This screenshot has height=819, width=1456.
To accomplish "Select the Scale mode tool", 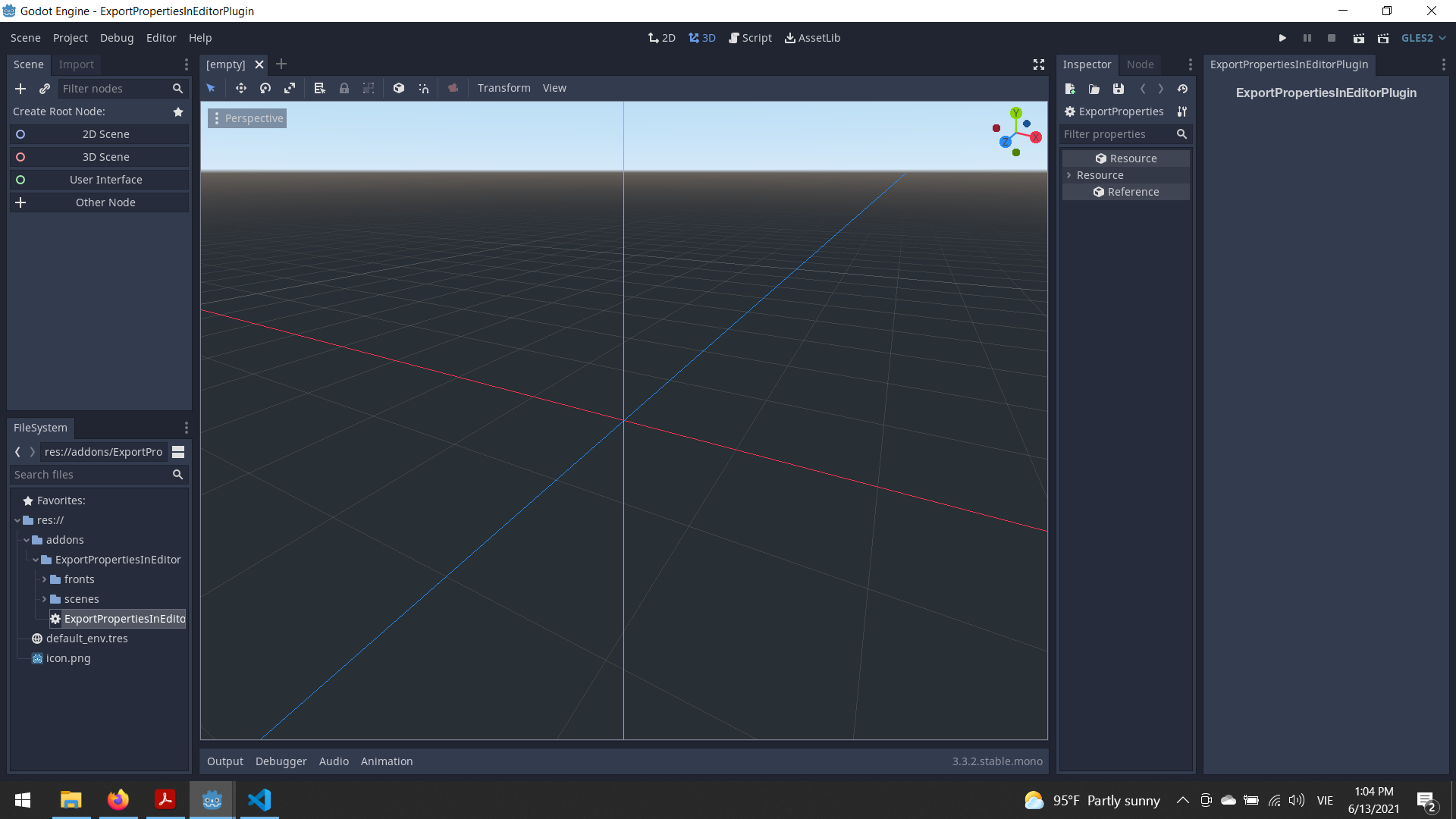I will point(290,88).
